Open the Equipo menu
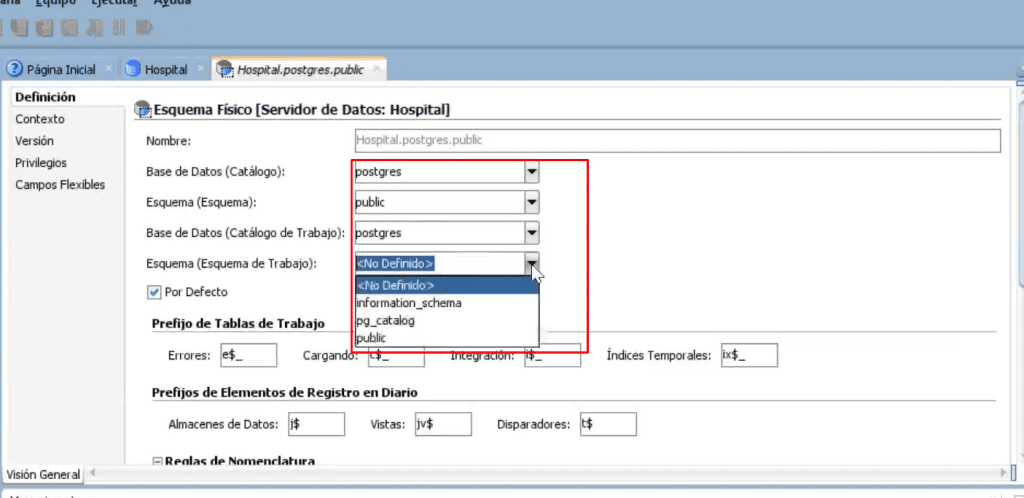 point(55,2)
